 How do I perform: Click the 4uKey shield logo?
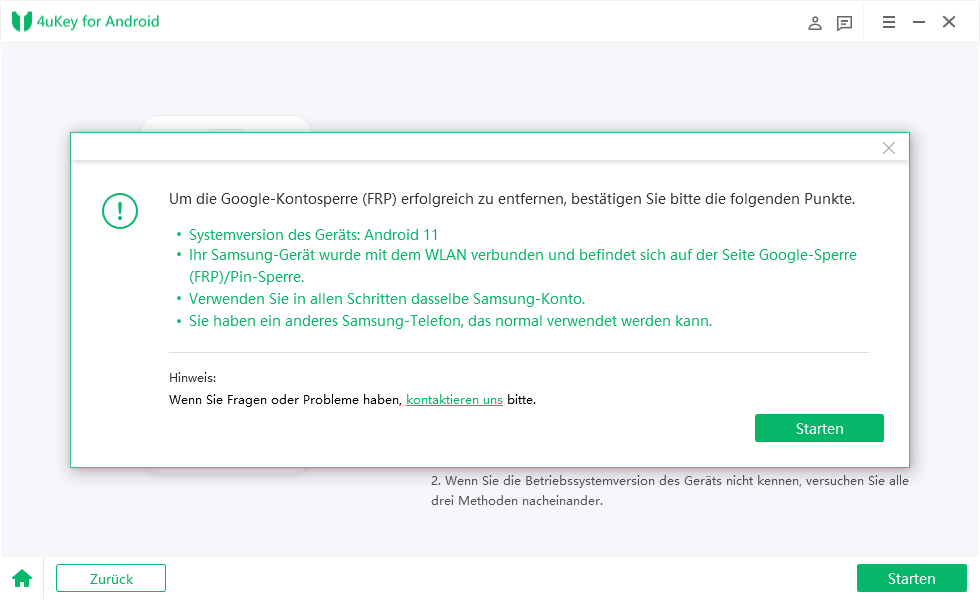21,22
